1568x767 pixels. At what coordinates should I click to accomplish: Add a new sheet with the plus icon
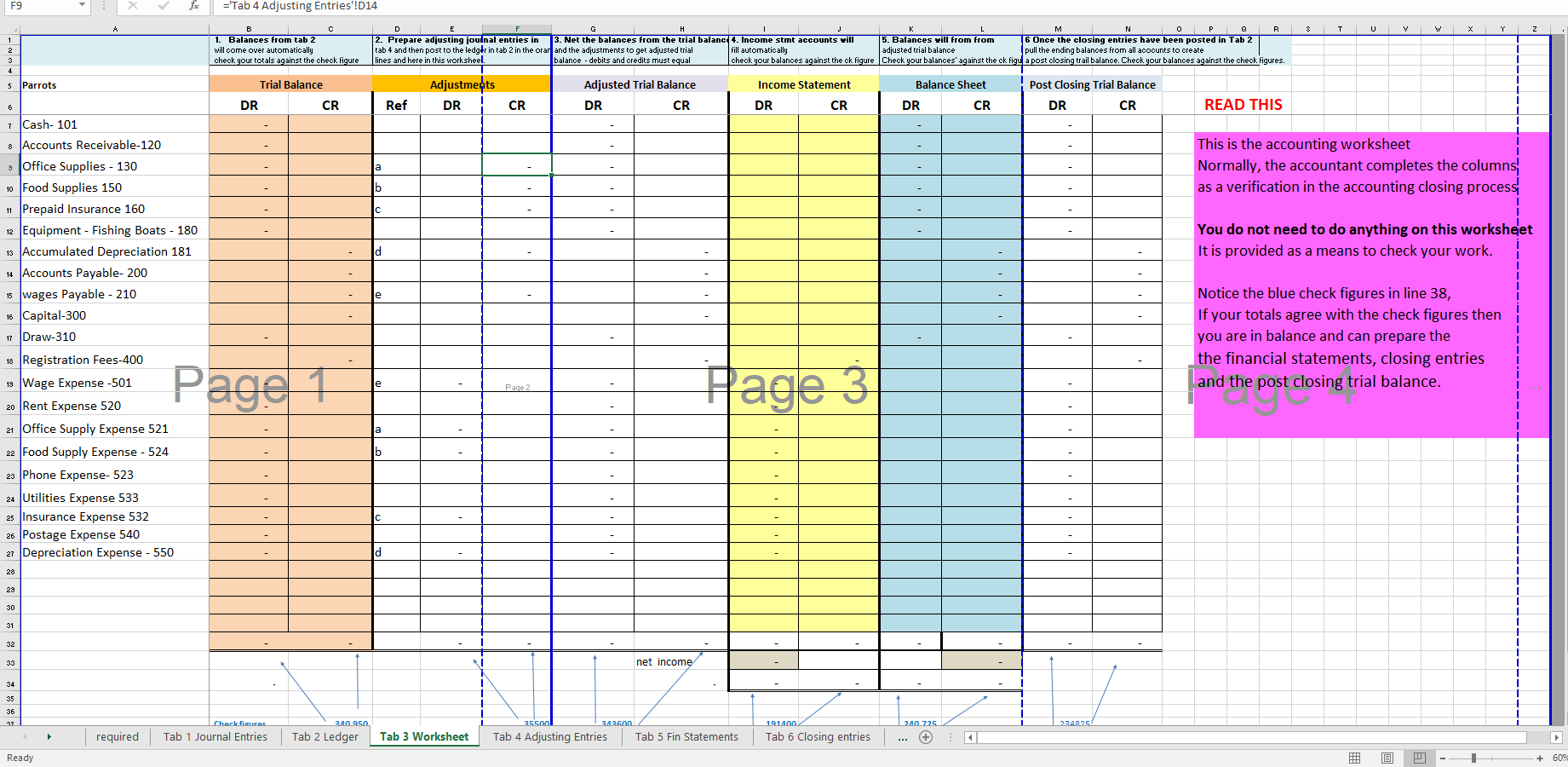[926, 737]
